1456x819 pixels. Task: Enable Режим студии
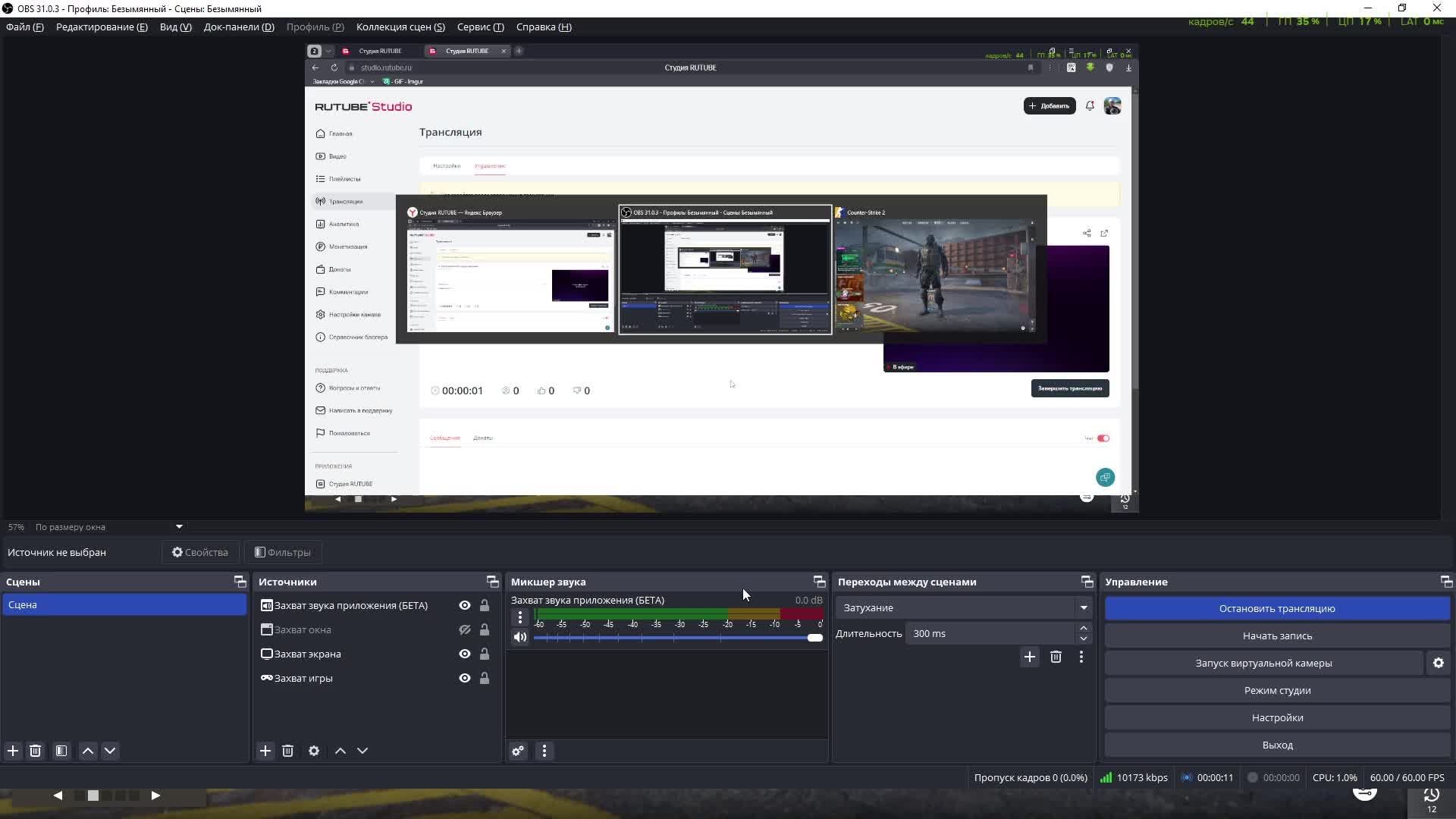(1277, 690)
